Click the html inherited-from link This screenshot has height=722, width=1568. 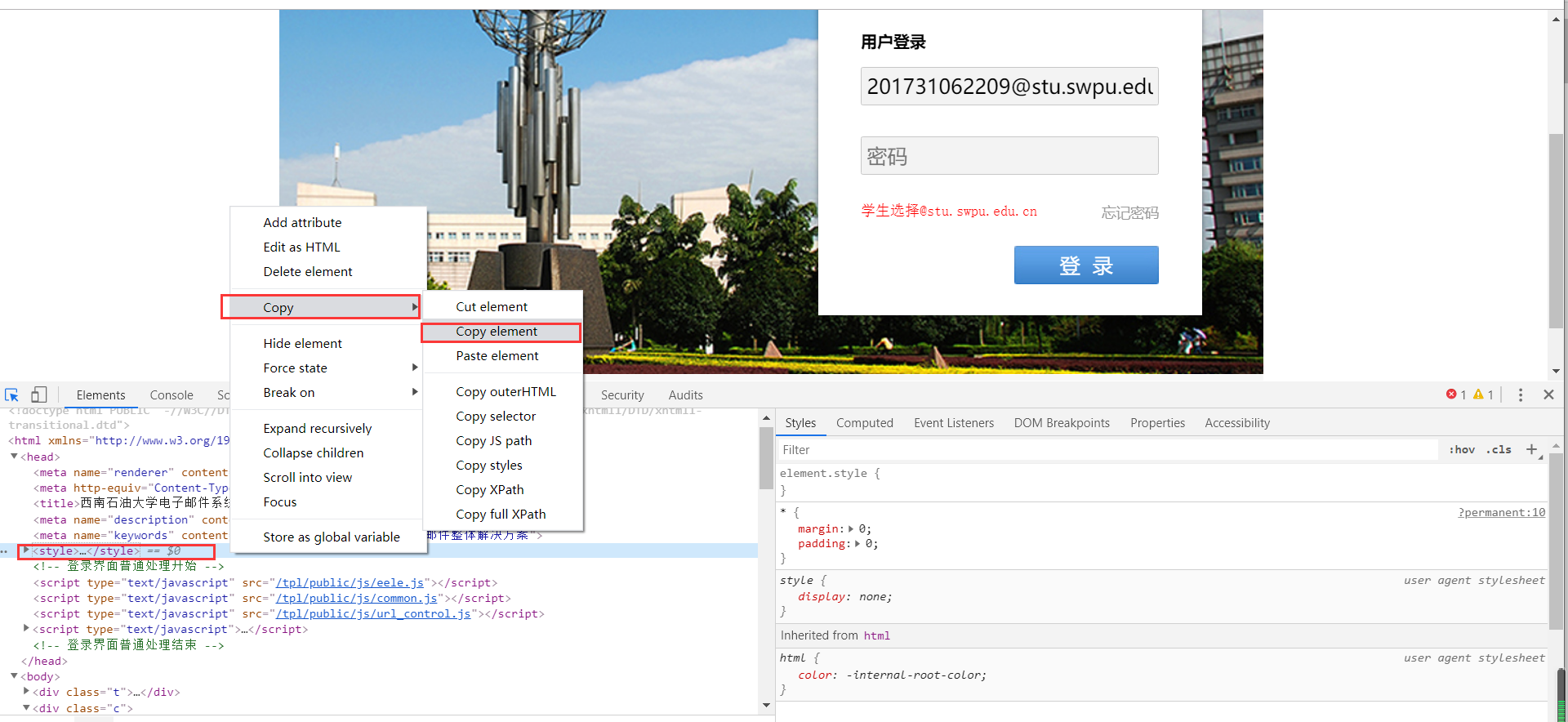tap(876, 635)
